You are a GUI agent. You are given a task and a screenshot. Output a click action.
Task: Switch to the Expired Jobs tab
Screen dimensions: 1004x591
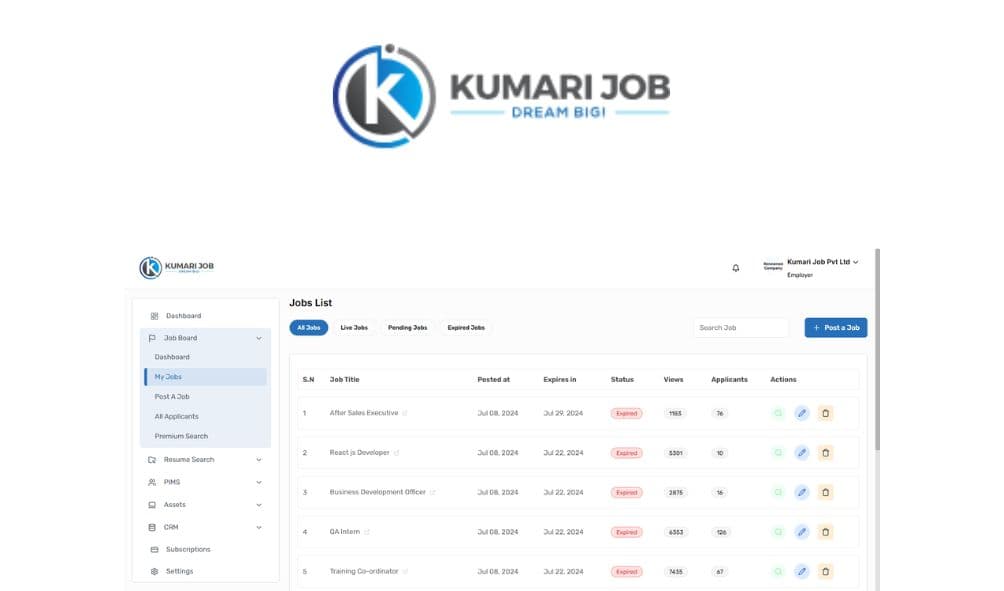click(x=466, y=328)
